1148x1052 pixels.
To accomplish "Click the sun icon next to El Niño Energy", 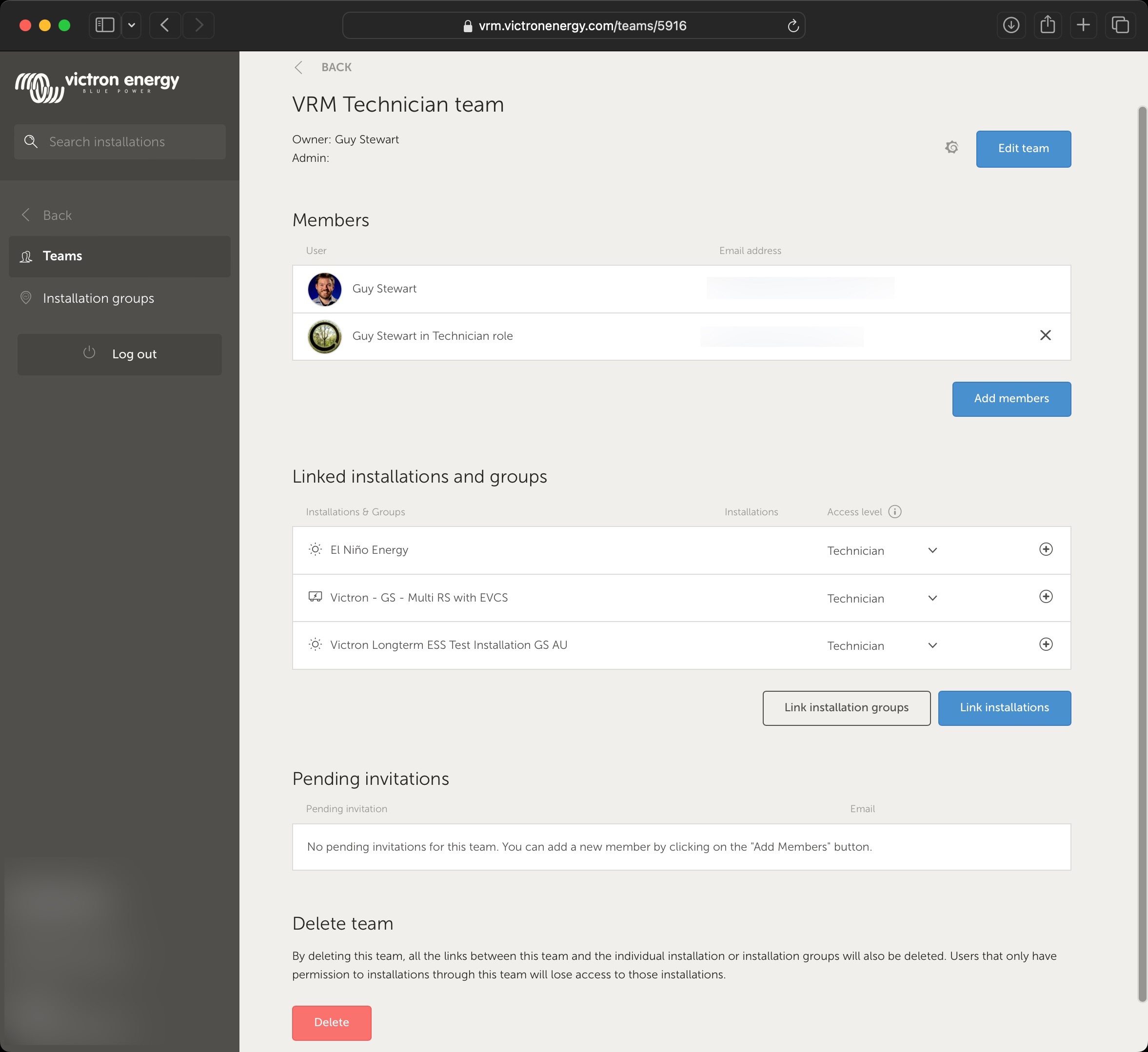I will [315, 549].
